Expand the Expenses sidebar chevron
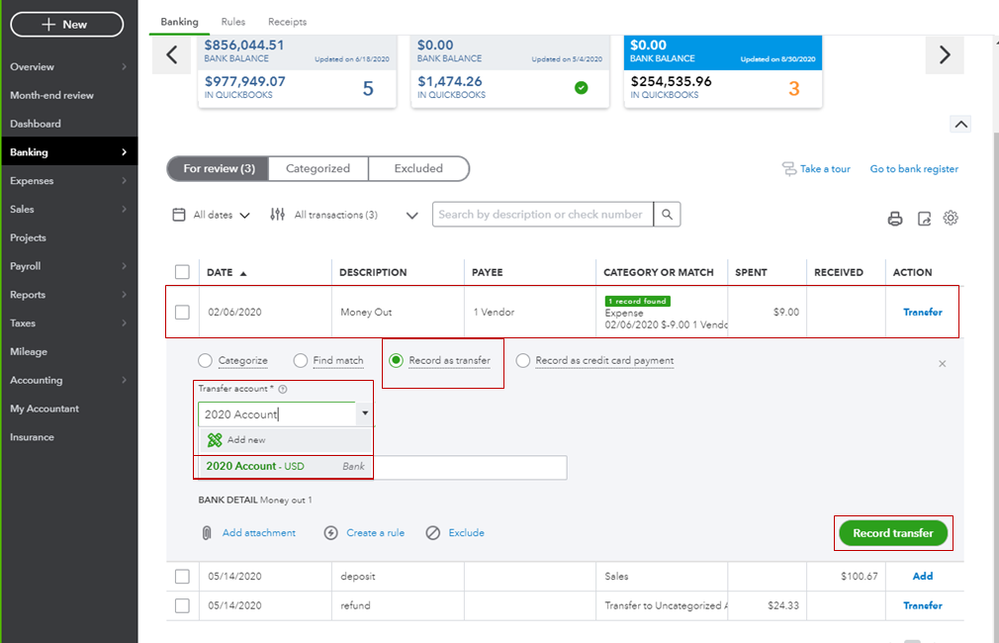This screenshot has height=643, width=999. [124, 181]
